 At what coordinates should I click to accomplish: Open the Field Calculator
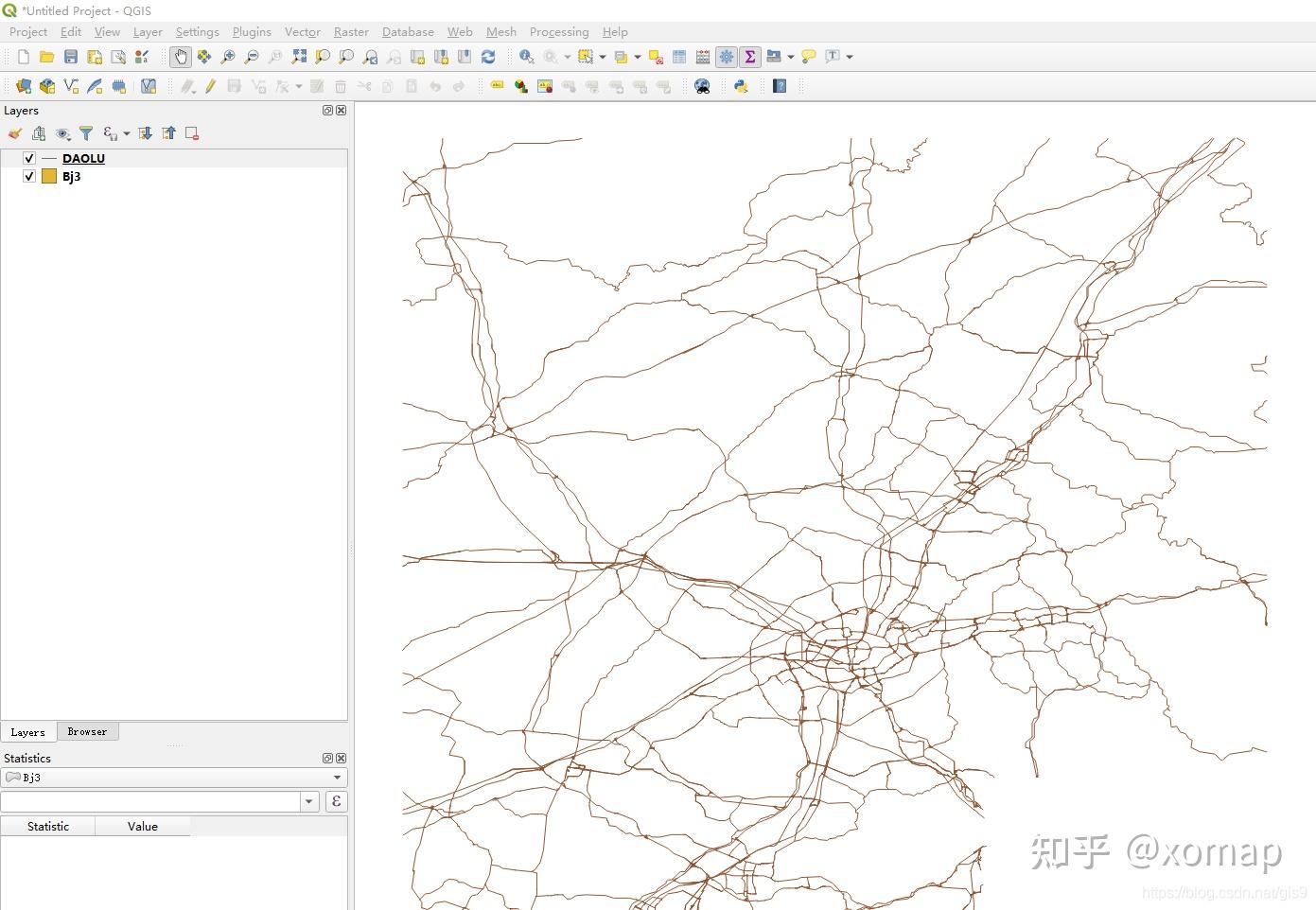703,57
